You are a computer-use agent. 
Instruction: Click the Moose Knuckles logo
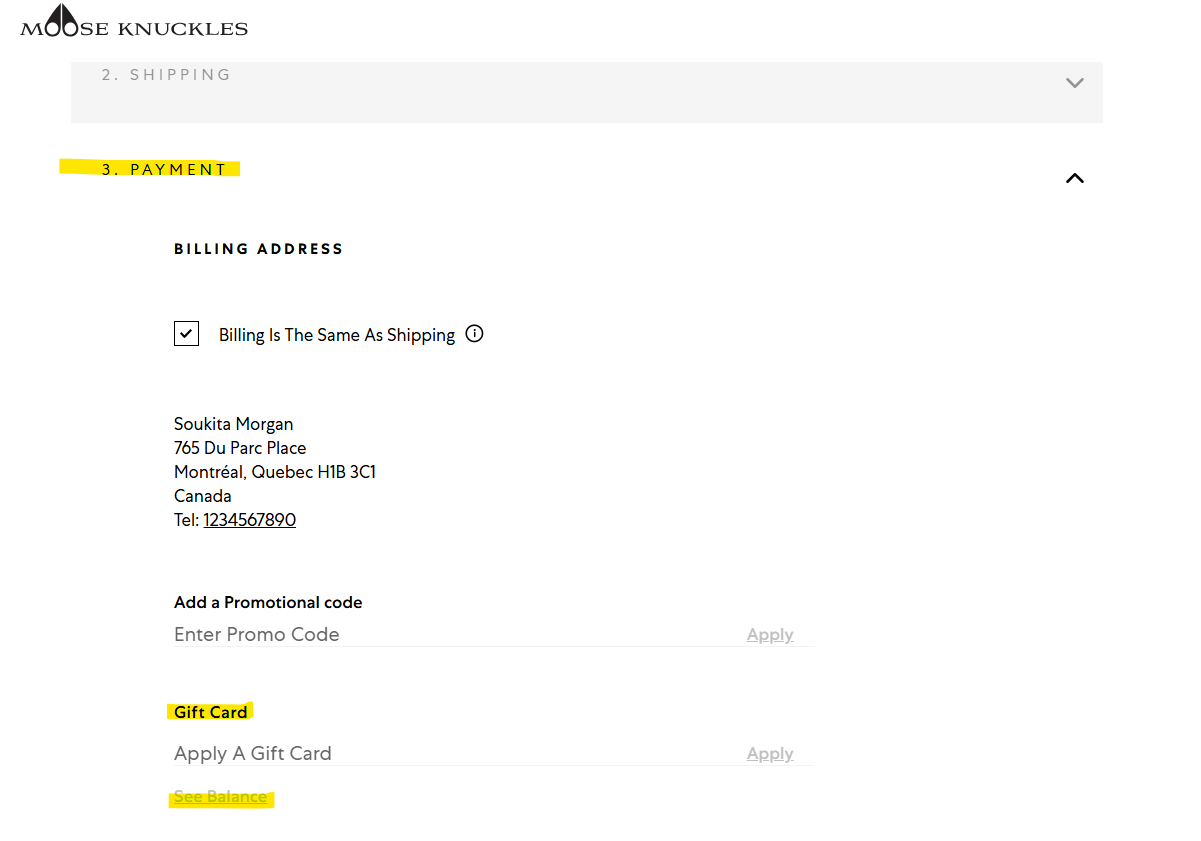(134, 22)
